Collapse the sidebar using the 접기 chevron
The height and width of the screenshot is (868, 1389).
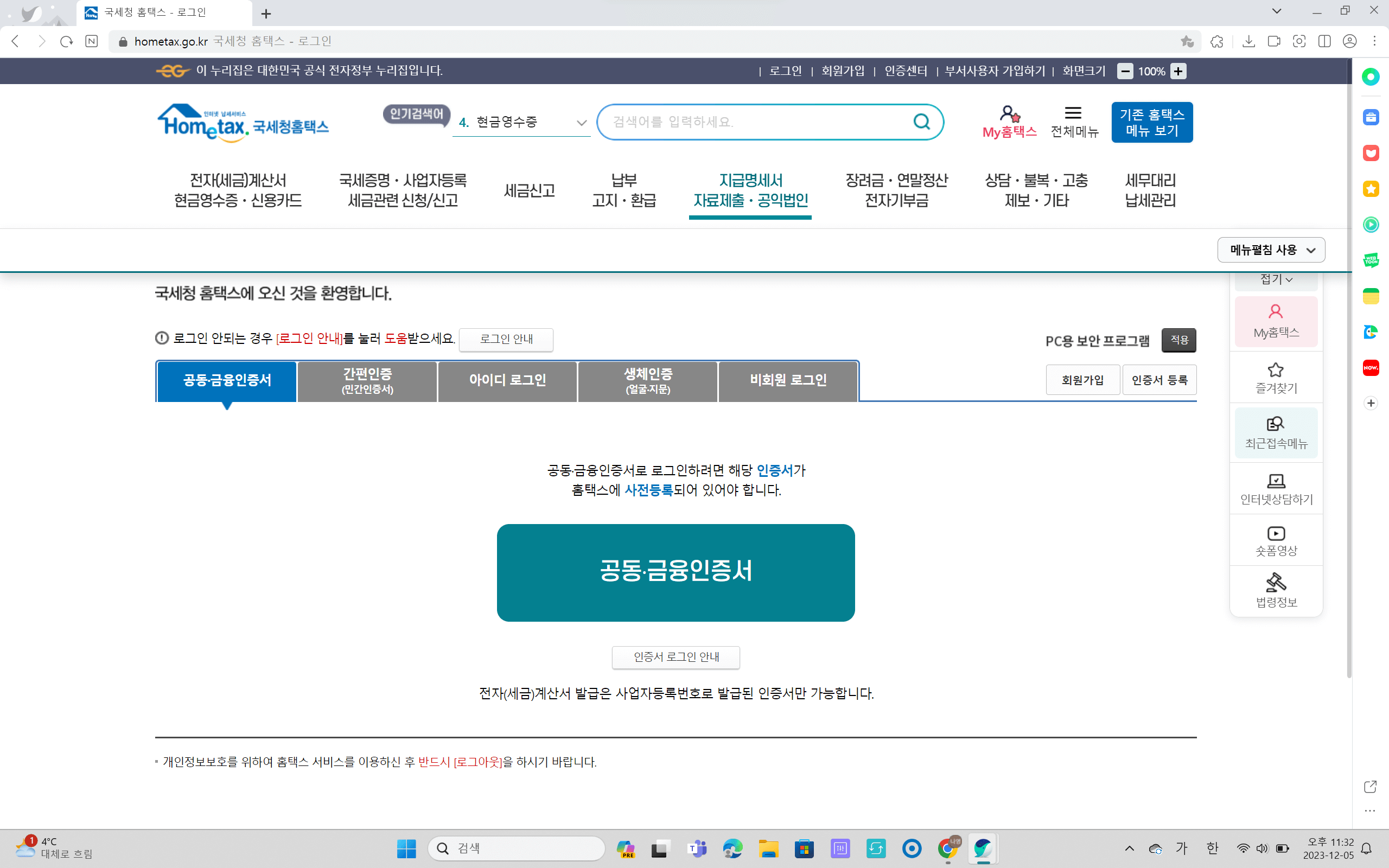click(1276, 279)
